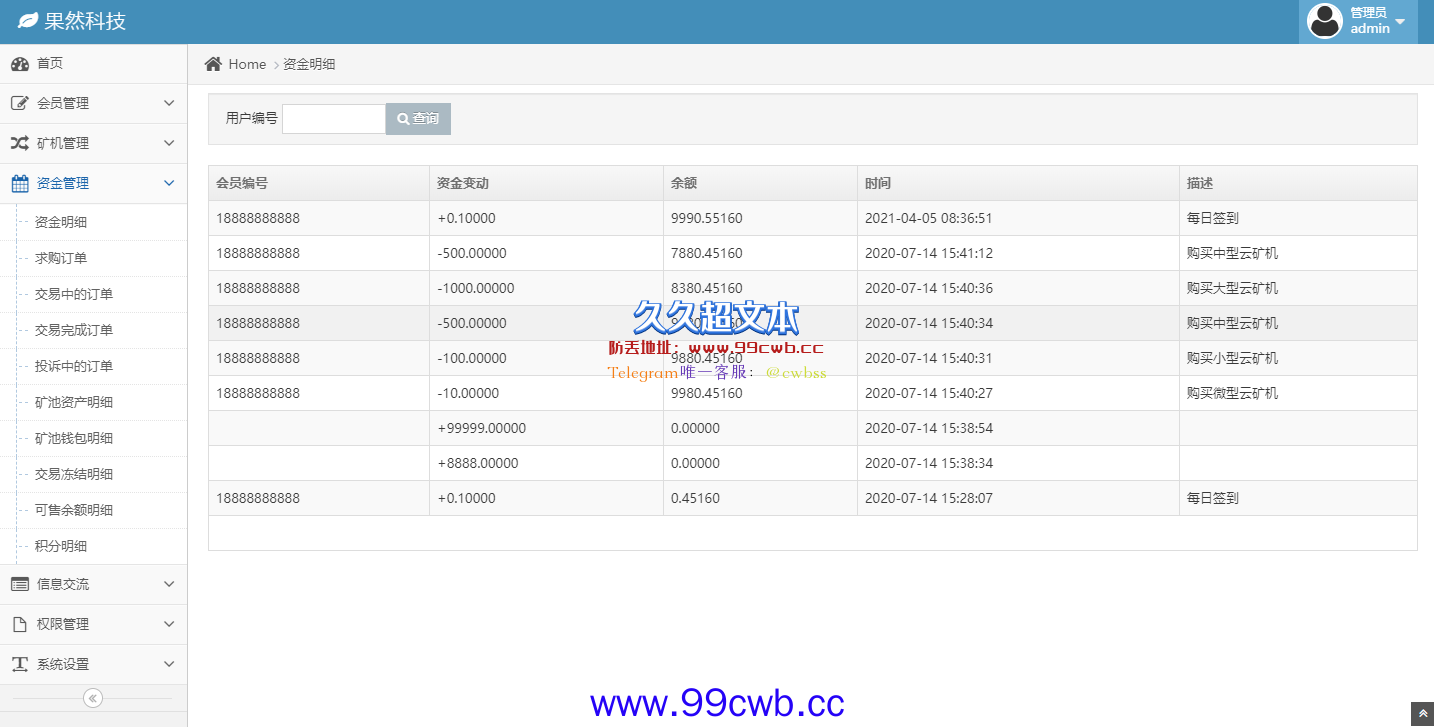Click the 权限管理 file icon
Image resolution: width=1434 pixels, height=727 pixels.
[x=20, y=624]
